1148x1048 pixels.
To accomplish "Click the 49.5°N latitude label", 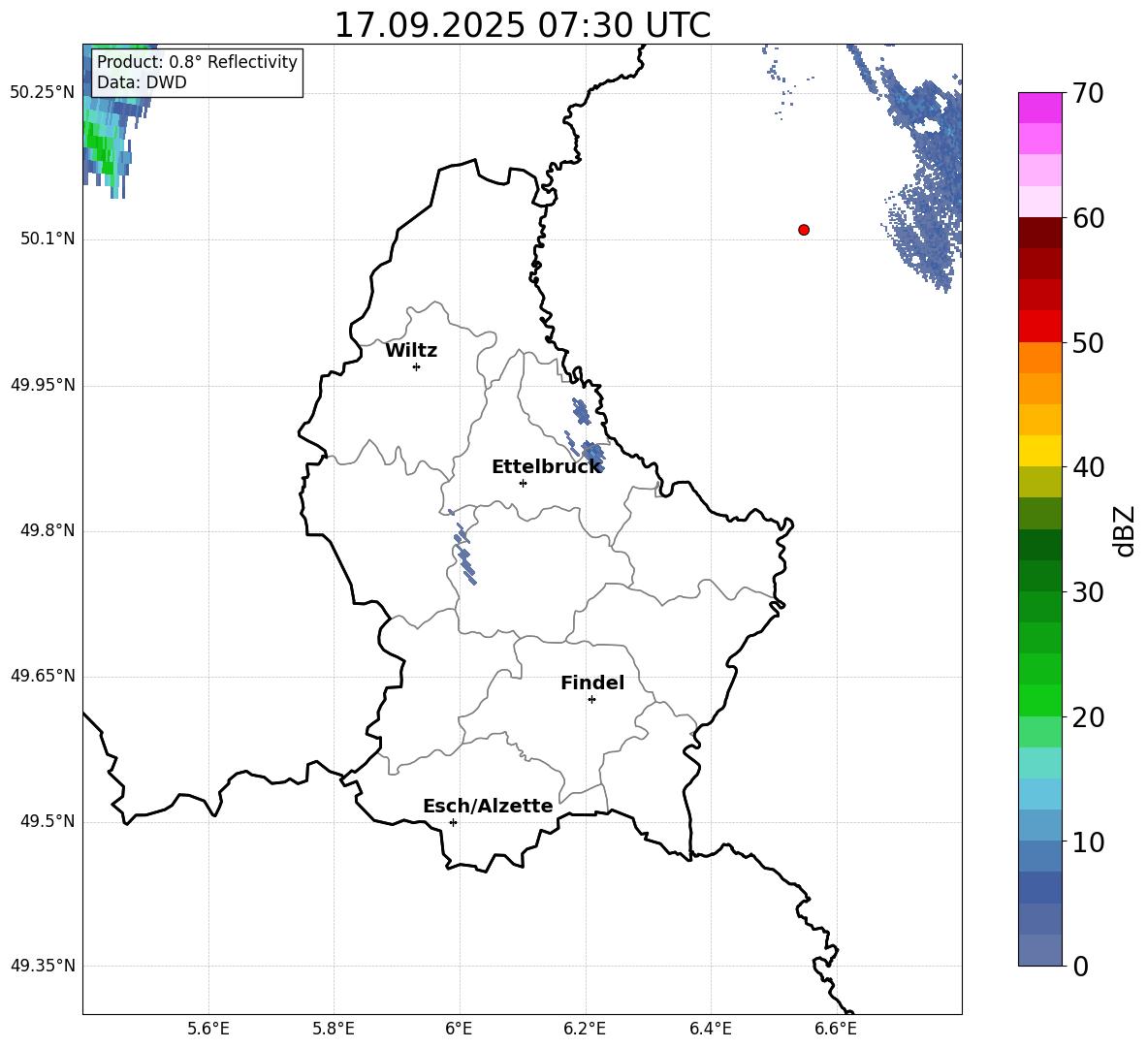I will 47,821.
